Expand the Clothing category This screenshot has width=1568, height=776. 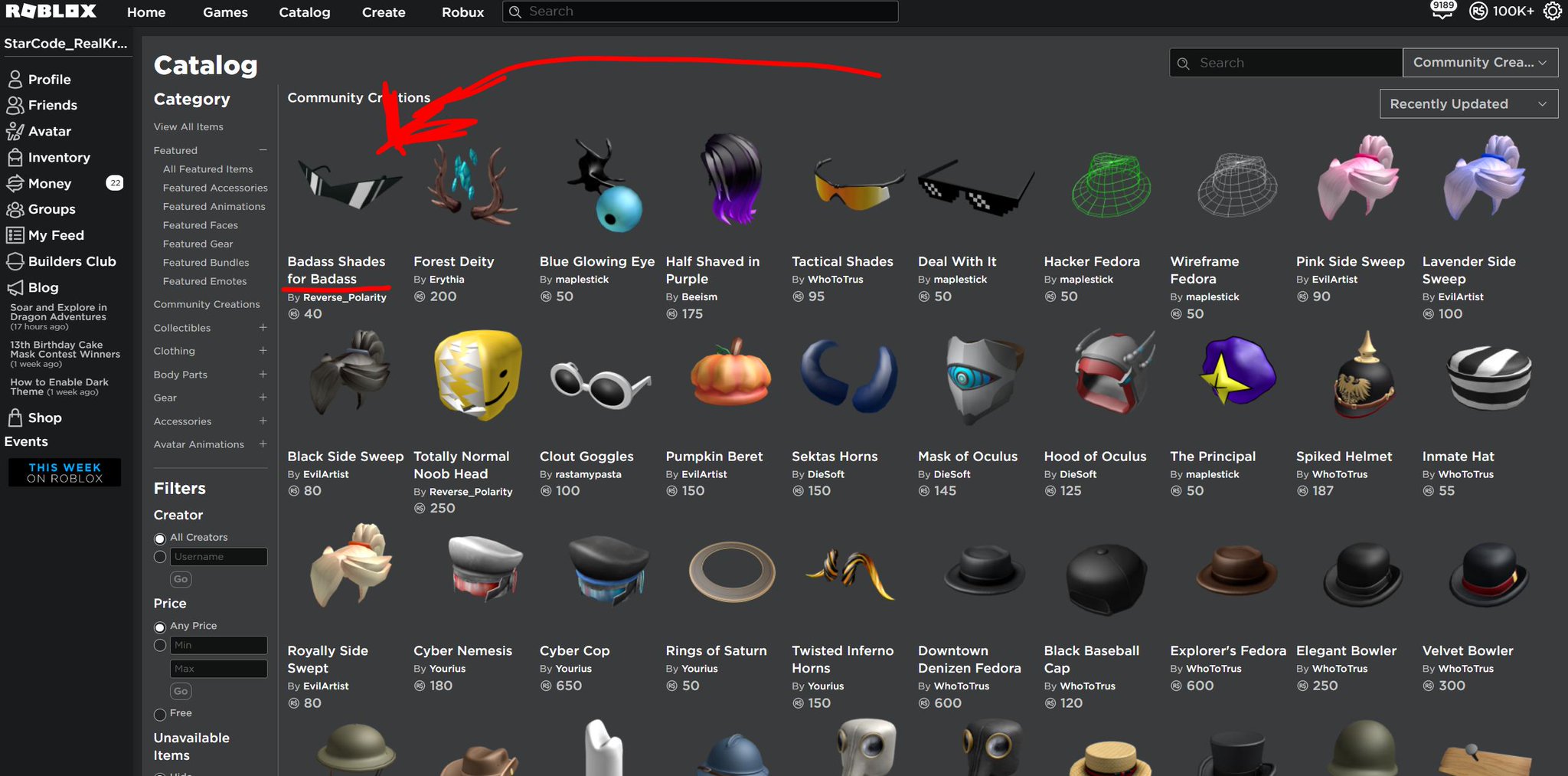point(263,351)
